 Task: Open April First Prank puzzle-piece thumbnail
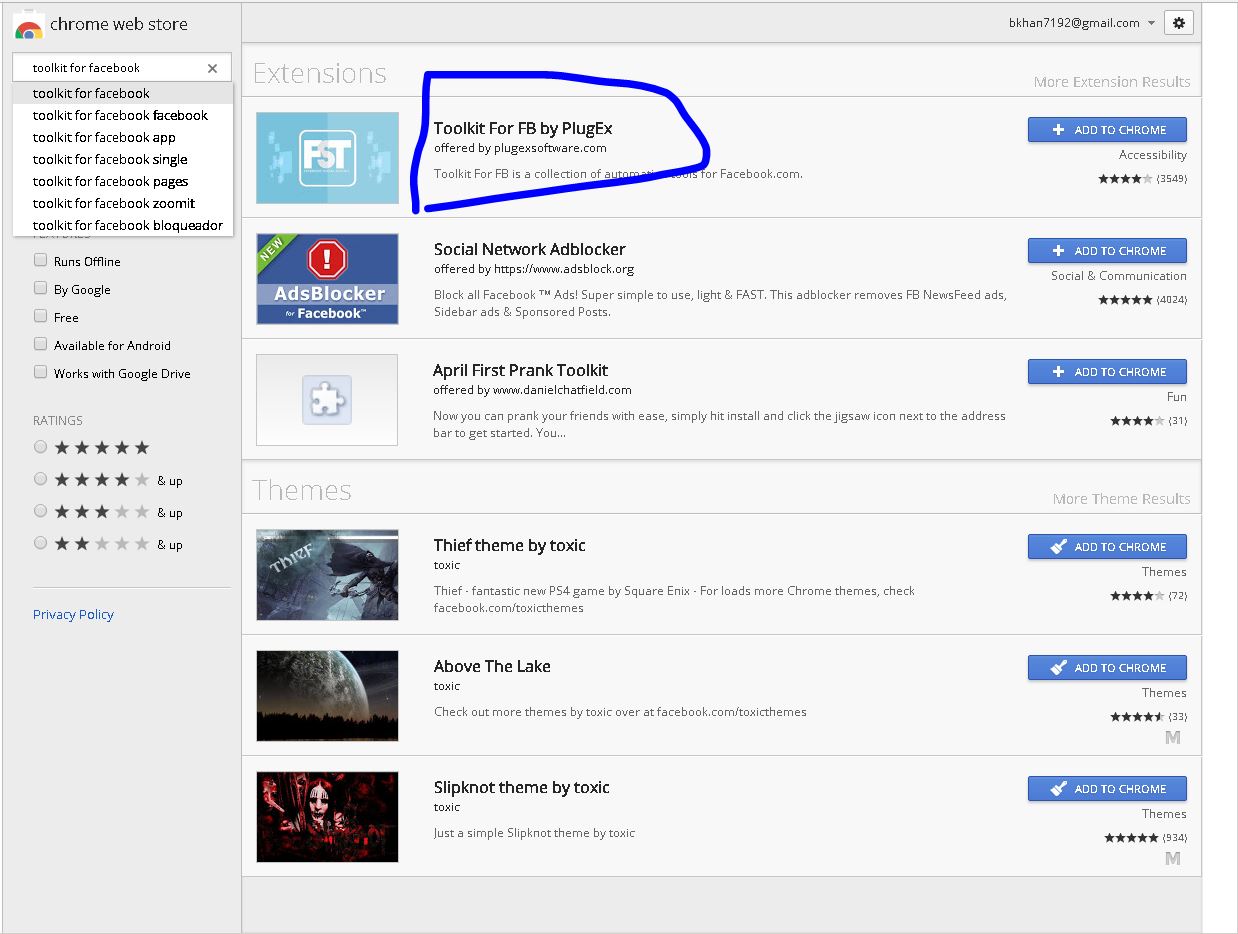327,400
